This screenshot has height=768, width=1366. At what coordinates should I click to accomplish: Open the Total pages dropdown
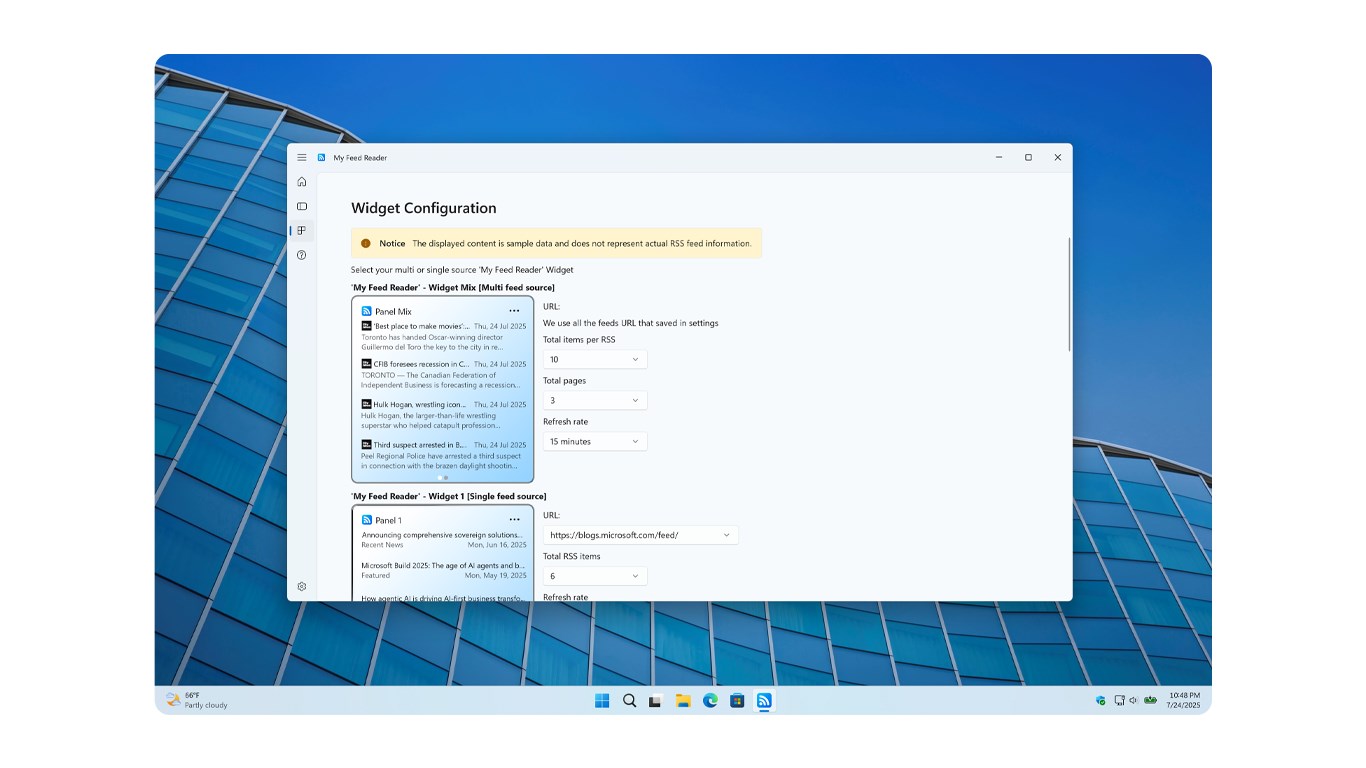click(595, 399)
